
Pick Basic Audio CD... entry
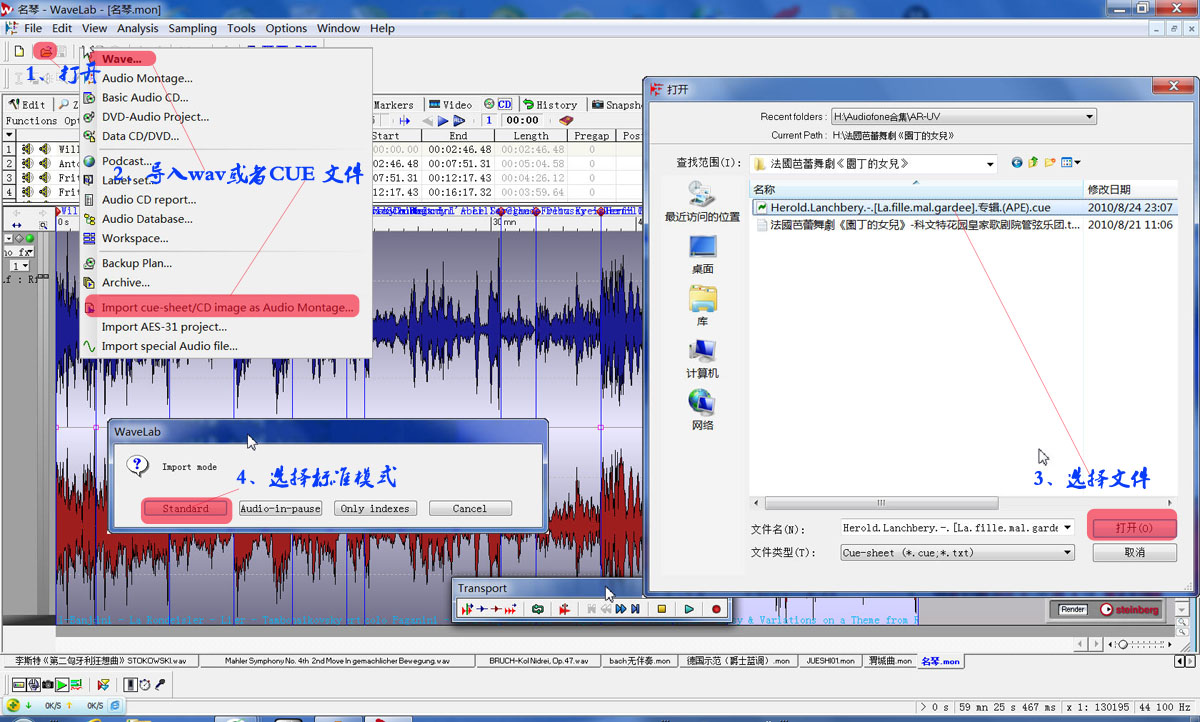145,98
